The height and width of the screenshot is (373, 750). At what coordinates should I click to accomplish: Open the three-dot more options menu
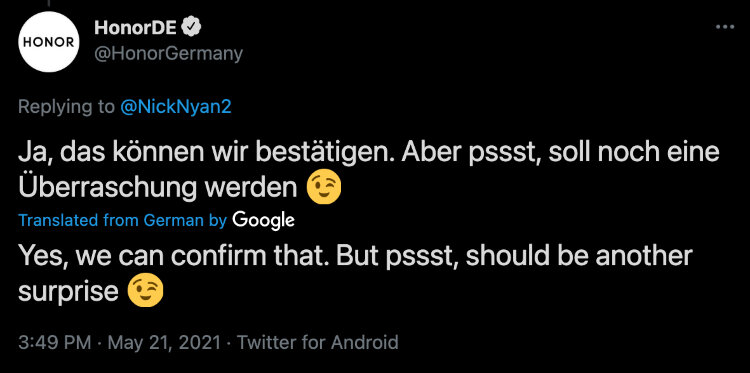tap(725, 27)
